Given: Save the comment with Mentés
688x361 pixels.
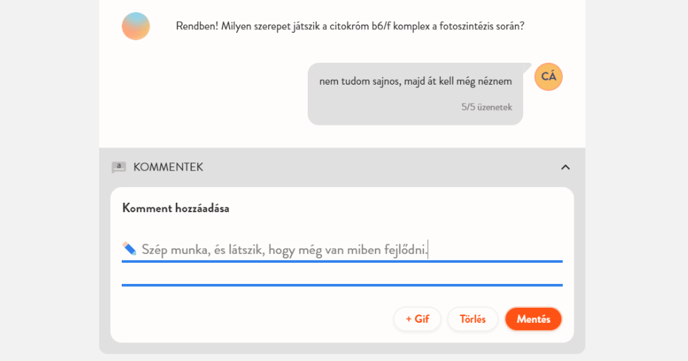Looking at the screenshot, I should point(533,319).
